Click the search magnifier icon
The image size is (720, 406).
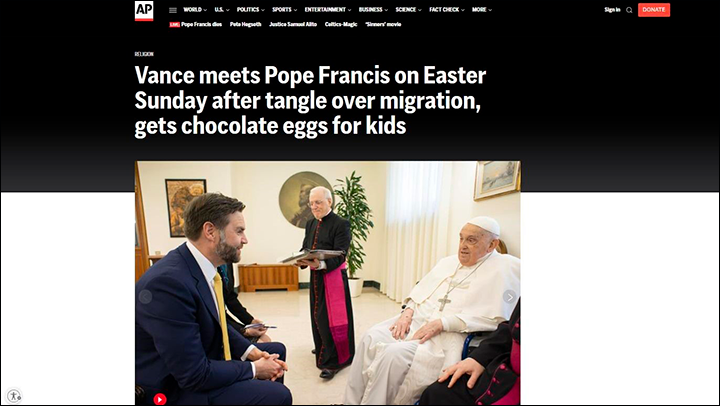tap(629, 10)
